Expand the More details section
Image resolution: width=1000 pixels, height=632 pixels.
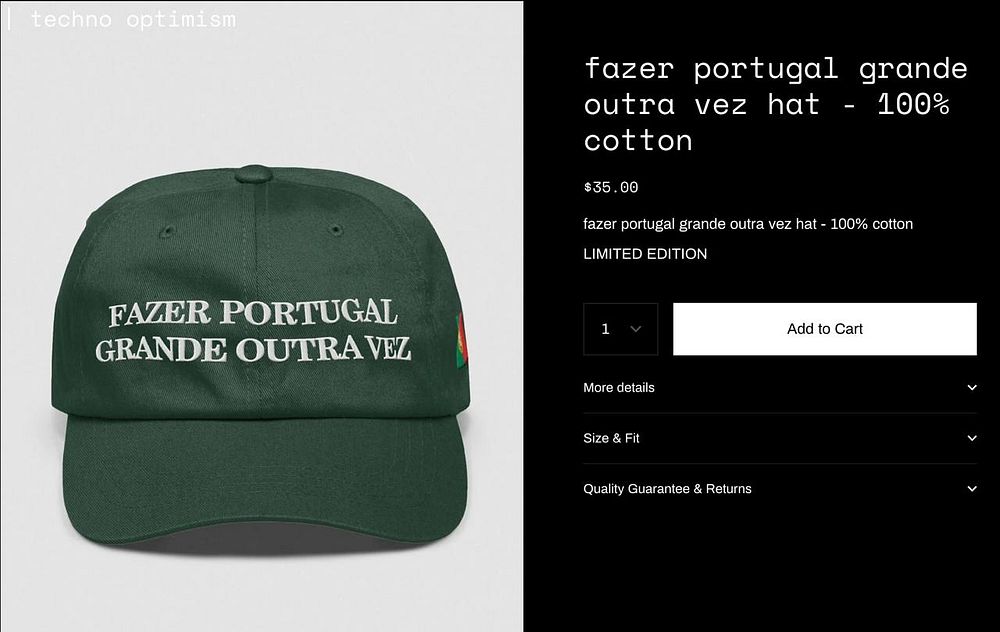[x=780, y=388]
